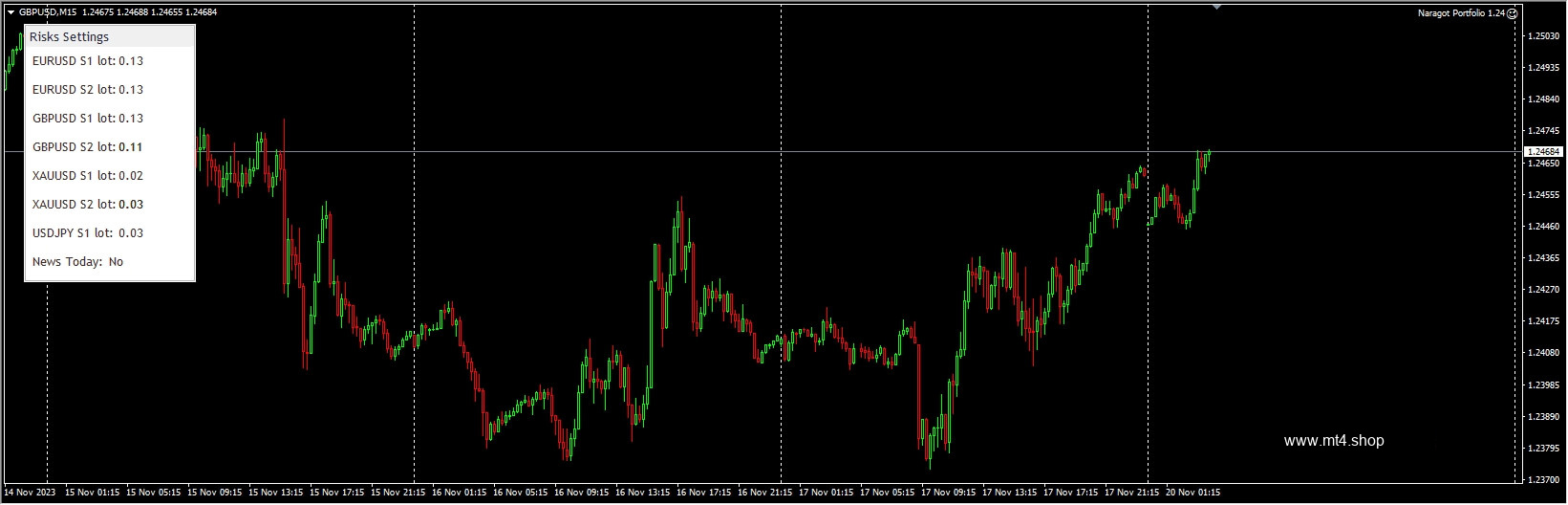Image resolution: width=1568 pixels, height=505 pixels.
Task: Click price scale label 1.24745
Action: coord(1544,131)
